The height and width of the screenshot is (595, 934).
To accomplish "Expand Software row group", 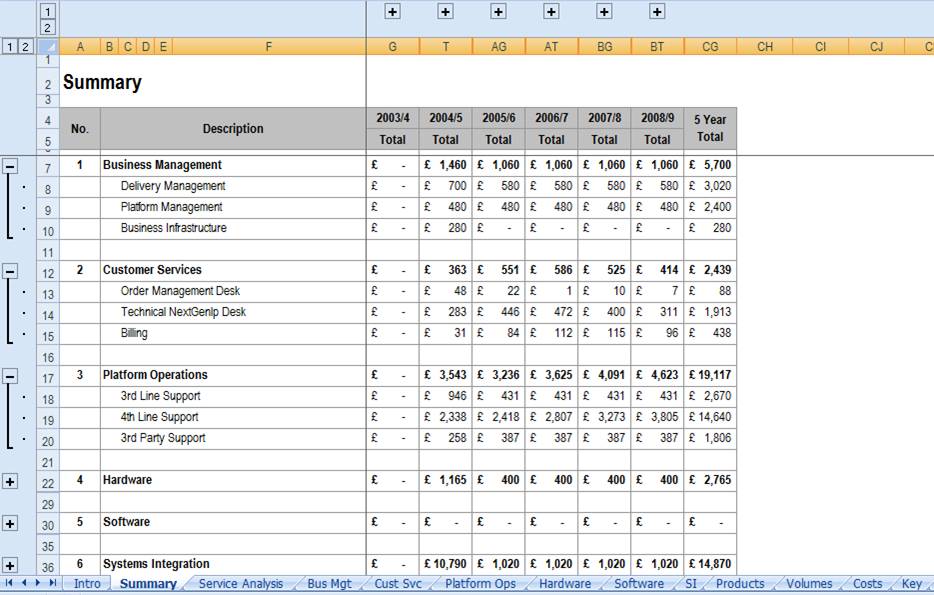I will [x=10, y=524].
